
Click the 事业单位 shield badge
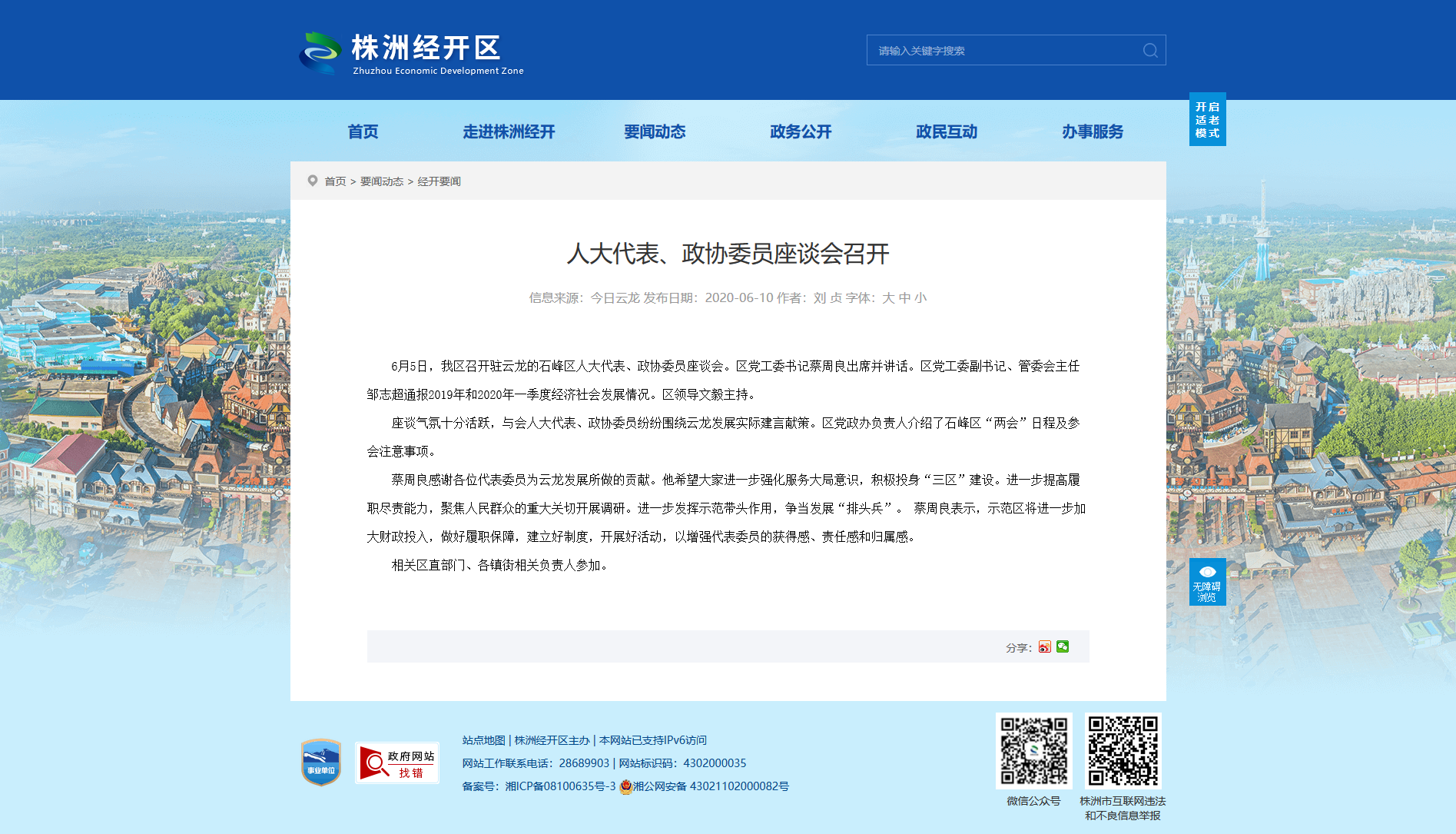[321, 763]
